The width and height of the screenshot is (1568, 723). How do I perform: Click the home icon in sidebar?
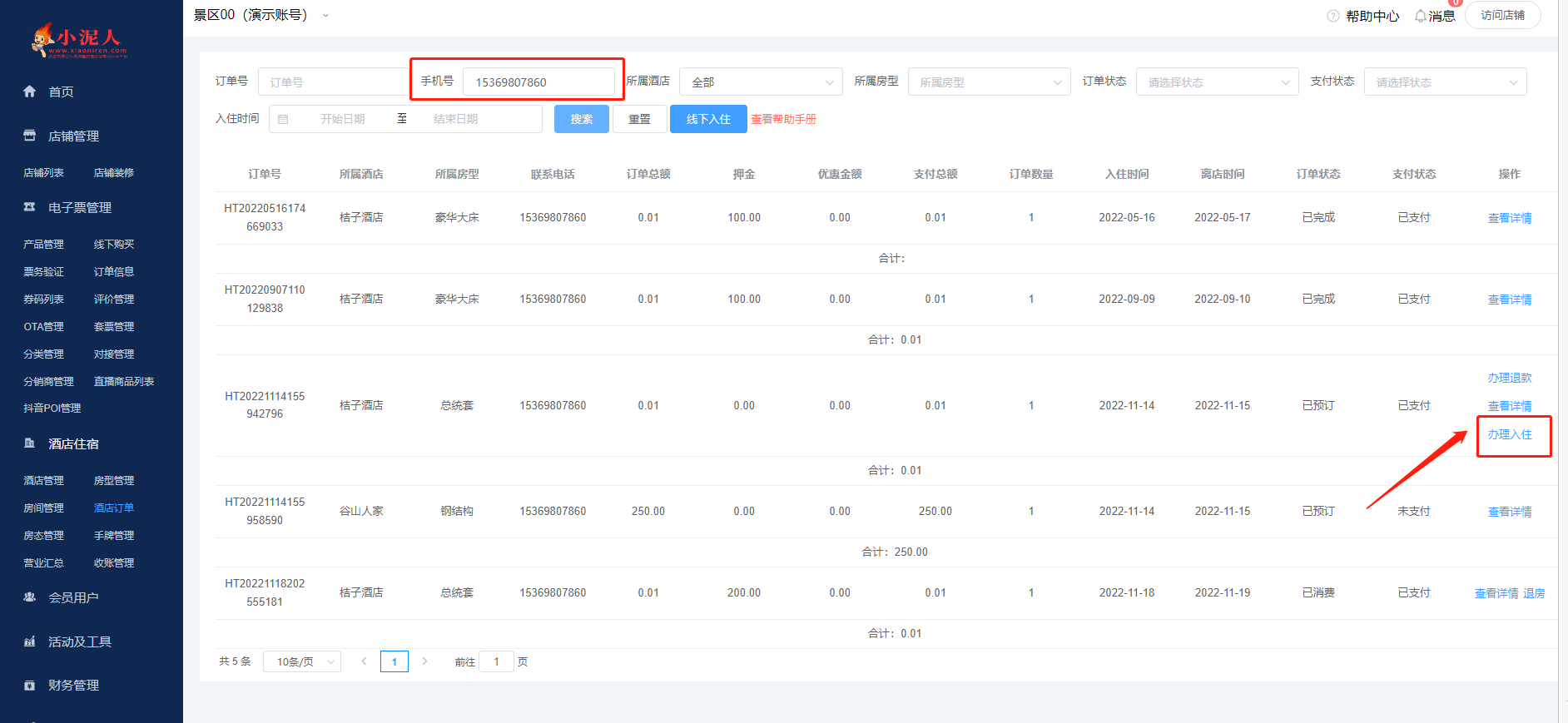(x=30, y=92)
